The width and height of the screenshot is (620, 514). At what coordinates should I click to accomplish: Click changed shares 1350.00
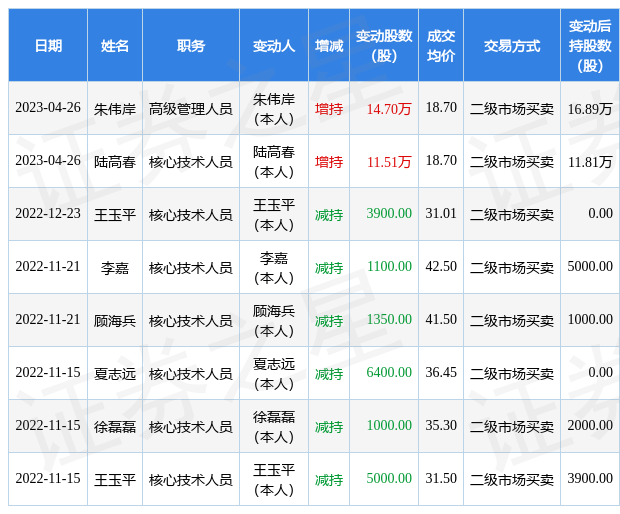tap(389, 319)
